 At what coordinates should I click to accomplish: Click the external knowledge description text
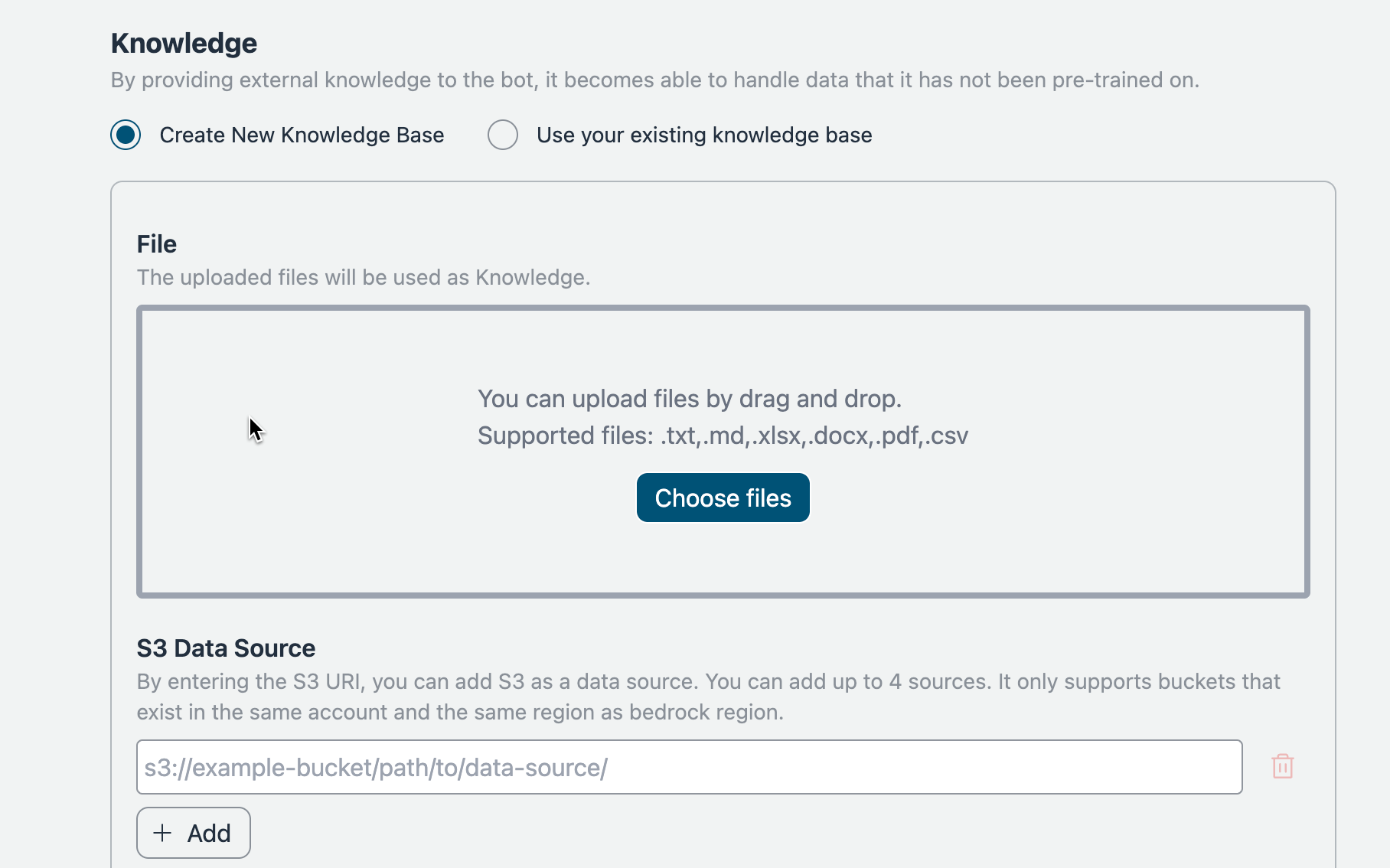coord(654,80)
